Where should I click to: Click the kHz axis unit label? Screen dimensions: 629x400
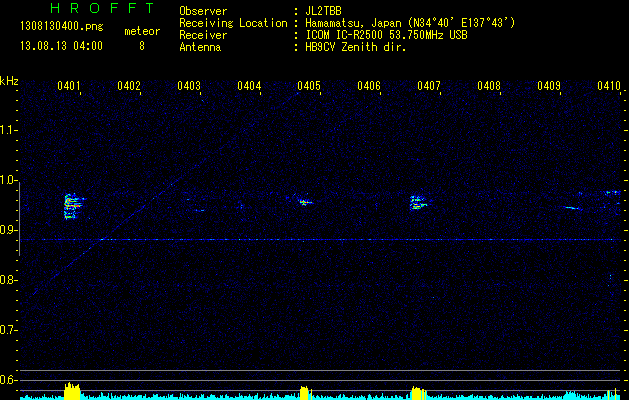click(x=9, y=81)
